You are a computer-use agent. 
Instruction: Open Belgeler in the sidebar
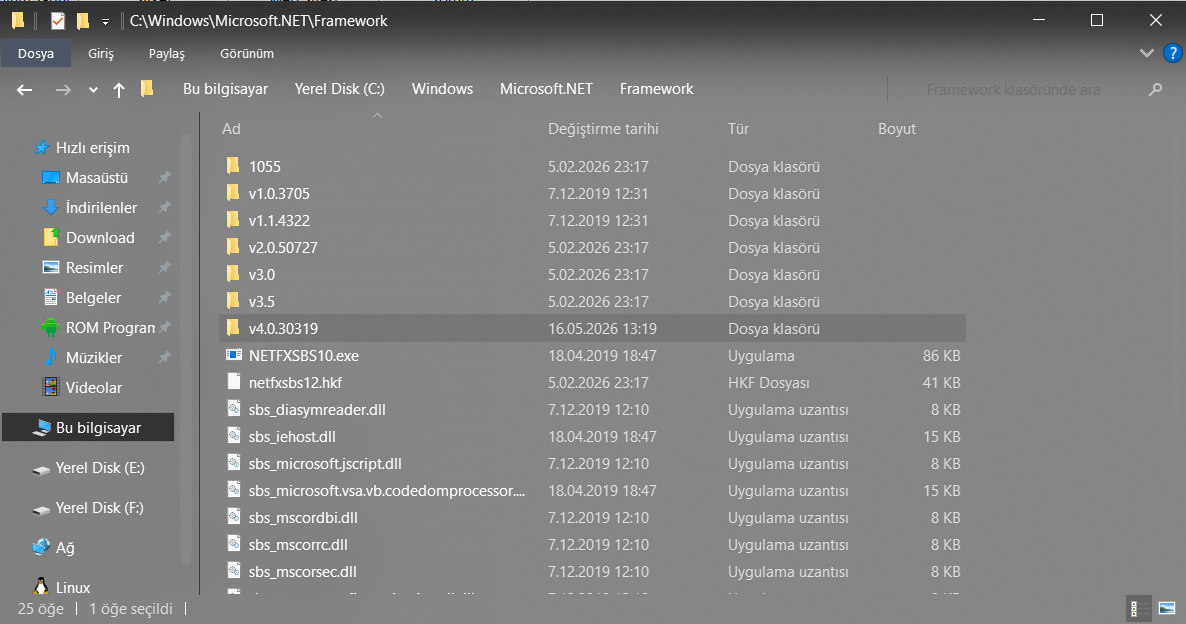(x=93, y=298)
